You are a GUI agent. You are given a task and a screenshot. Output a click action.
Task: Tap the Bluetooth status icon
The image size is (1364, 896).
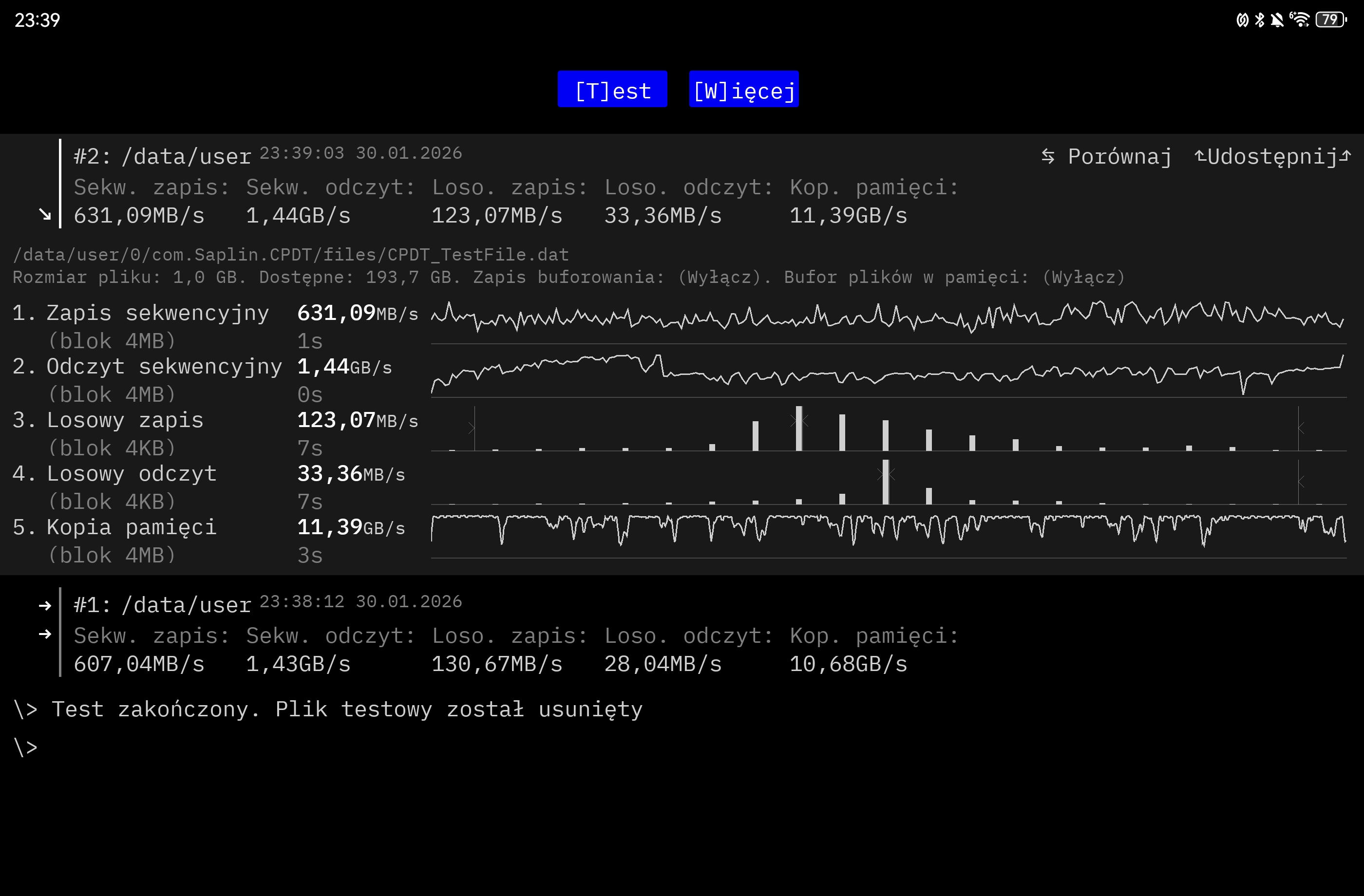pyautogui.click(x=1260, y=20)
